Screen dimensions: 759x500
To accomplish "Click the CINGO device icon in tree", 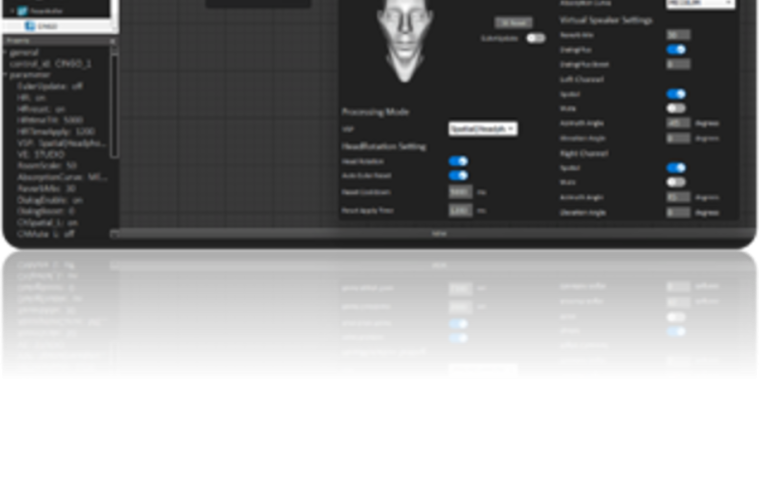I will [x=31, y=25].
